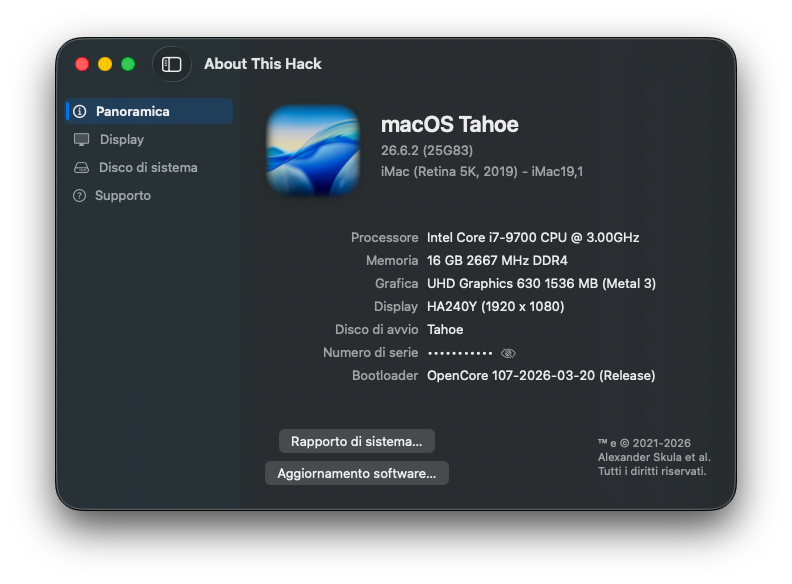The width and height of the screenshot is (792, 584).
Task: Launch Aggiornamento software update
Action: tap(357, 473)
